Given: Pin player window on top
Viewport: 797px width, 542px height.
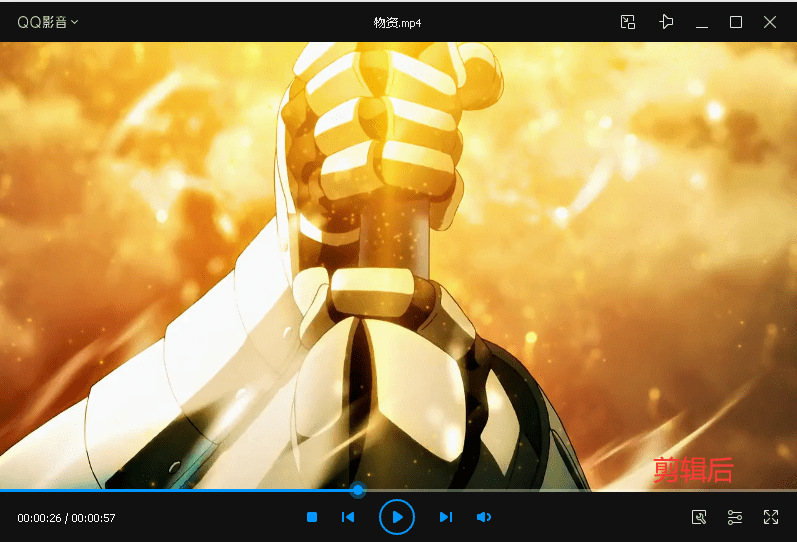Looking at the screenshot, I should (666, 22).
